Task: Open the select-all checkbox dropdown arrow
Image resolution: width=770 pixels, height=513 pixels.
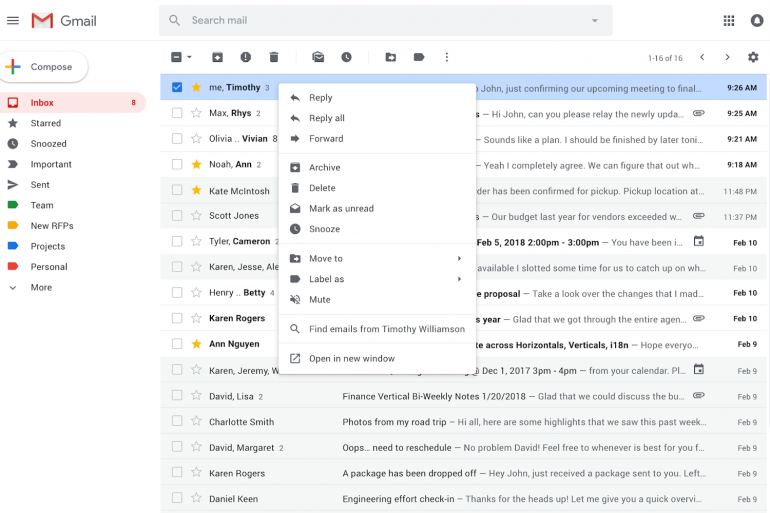Action: pyautogui.click(x=189, y=57)
